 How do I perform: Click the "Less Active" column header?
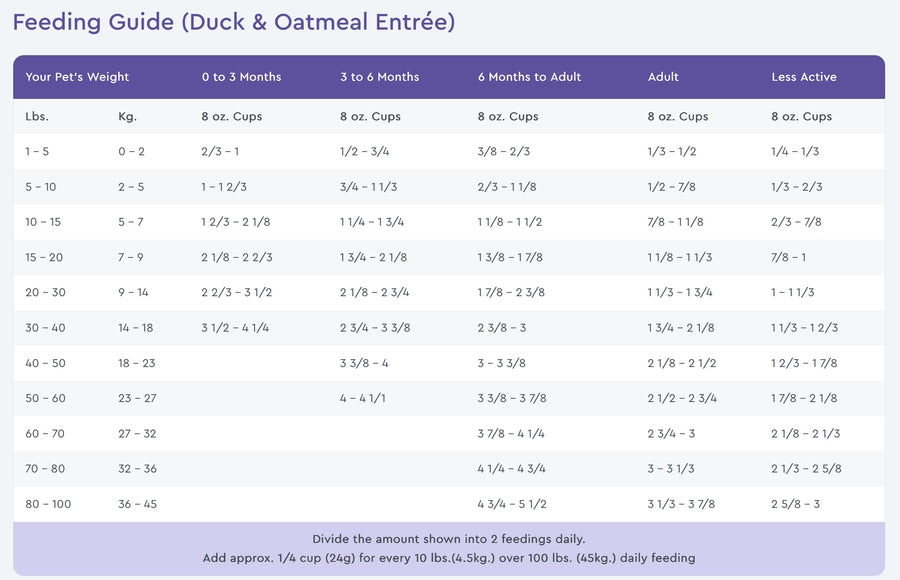803,77
